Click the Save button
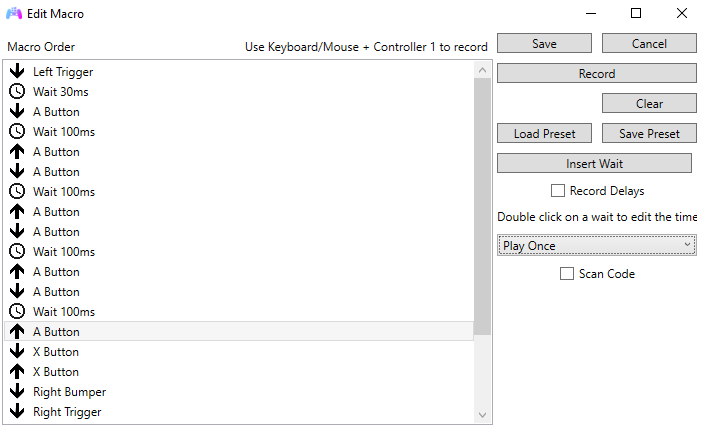This screenshot has height=429, width=705. click(x=544, y=44)
